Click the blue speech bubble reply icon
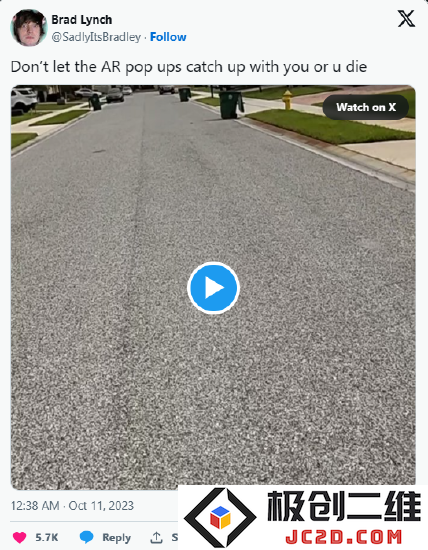The height and width of the screenshot is (550, 428). [86, 537]
